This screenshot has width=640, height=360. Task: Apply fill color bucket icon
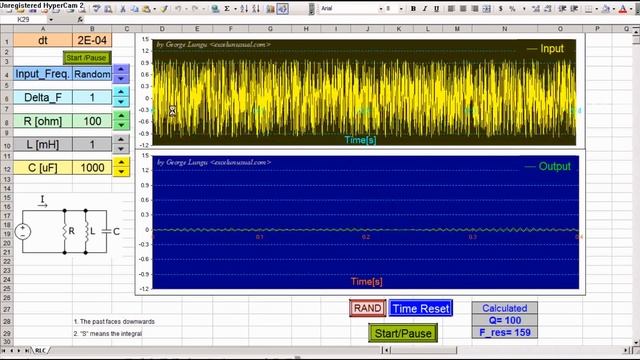pos(606,8)
